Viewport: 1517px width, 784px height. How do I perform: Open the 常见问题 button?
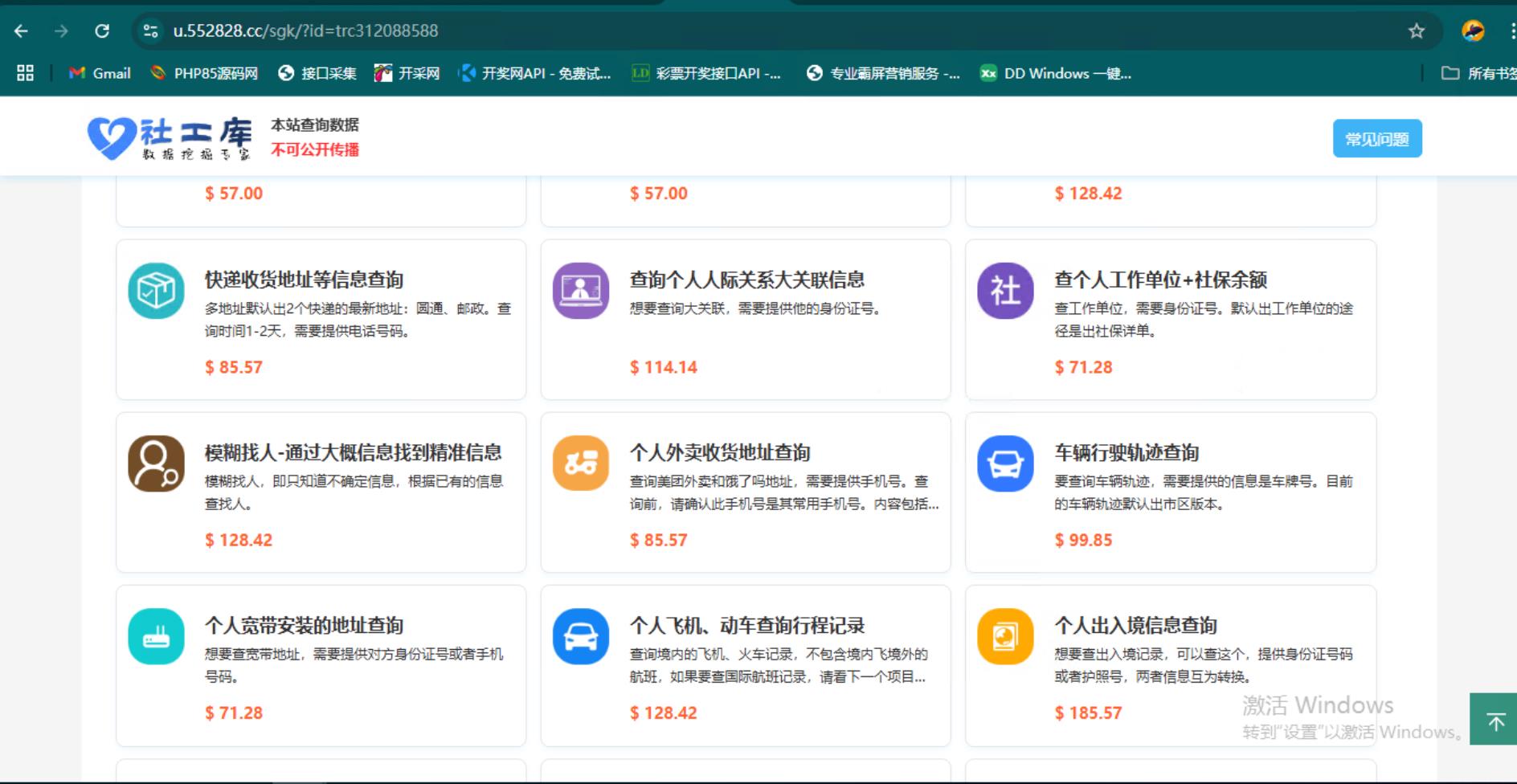click(x=1376, y=139)
